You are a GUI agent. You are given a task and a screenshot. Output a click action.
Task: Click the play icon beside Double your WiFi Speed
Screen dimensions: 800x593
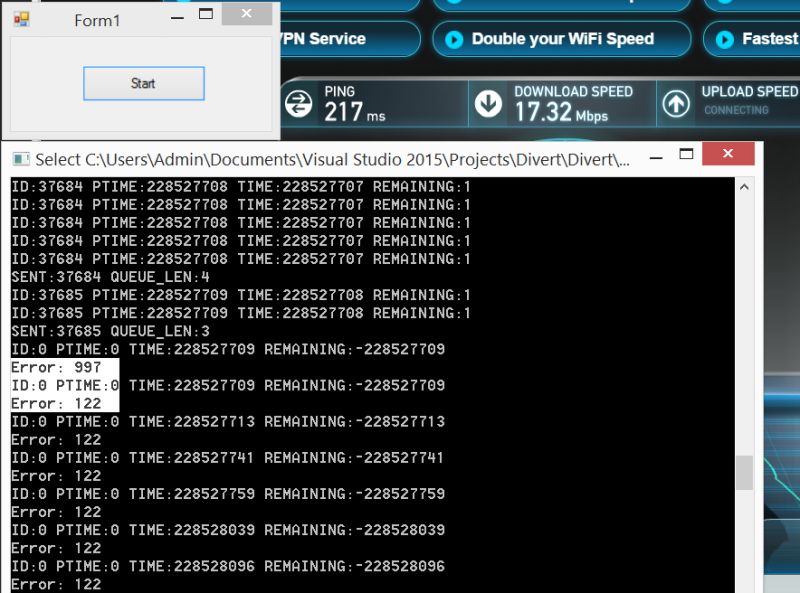click(455, 40)
